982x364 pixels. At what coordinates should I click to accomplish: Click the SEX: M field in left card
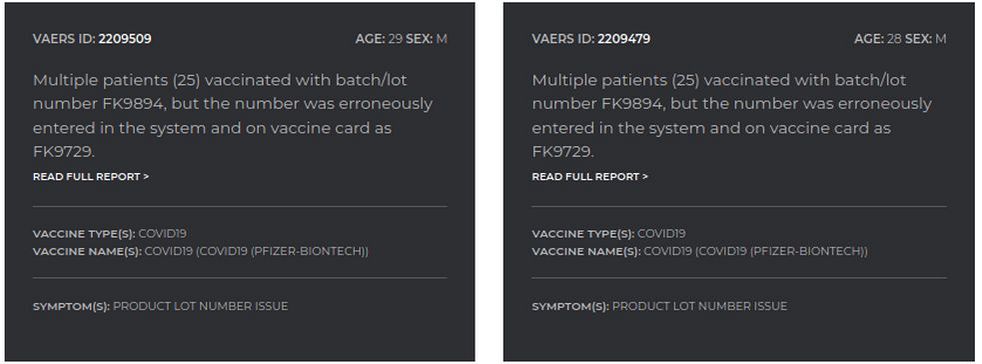[426, 39]
